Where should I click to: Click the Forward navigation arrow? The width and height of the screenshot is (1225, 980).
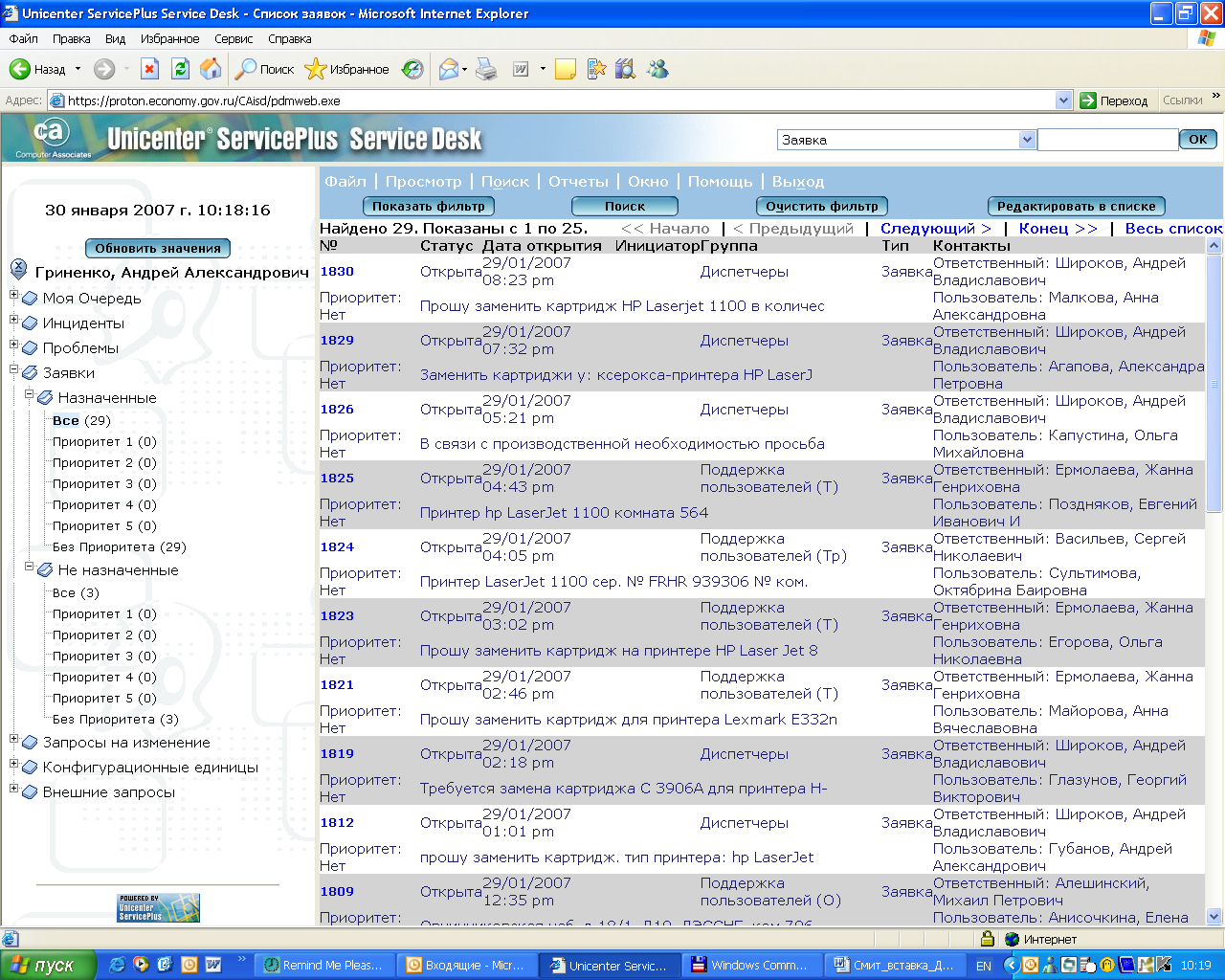[x=104, y=69]
